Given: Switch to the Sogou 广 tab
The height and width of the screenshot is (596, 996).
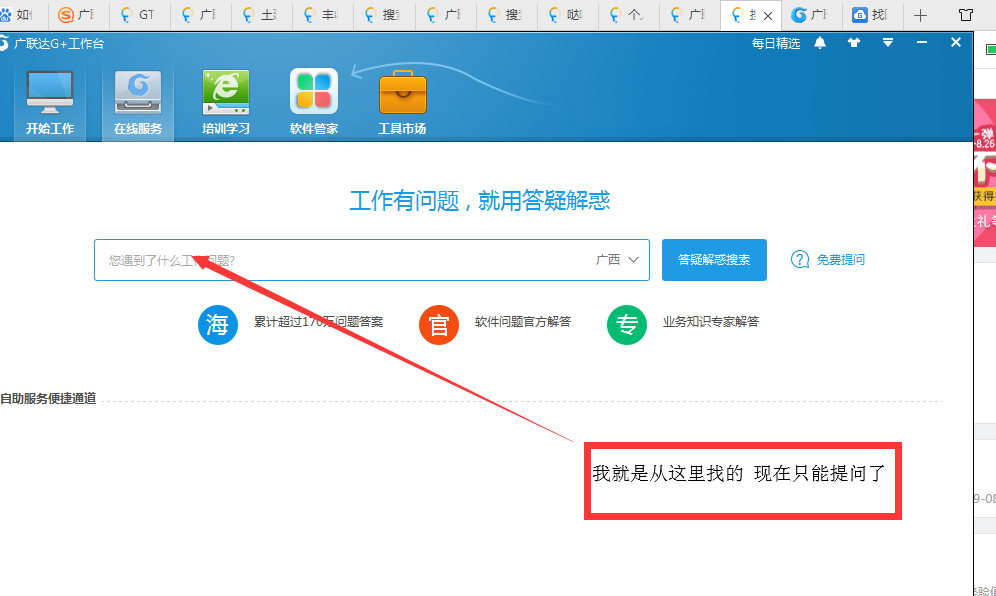Looking at the screenshot, I should coord(77,15).
